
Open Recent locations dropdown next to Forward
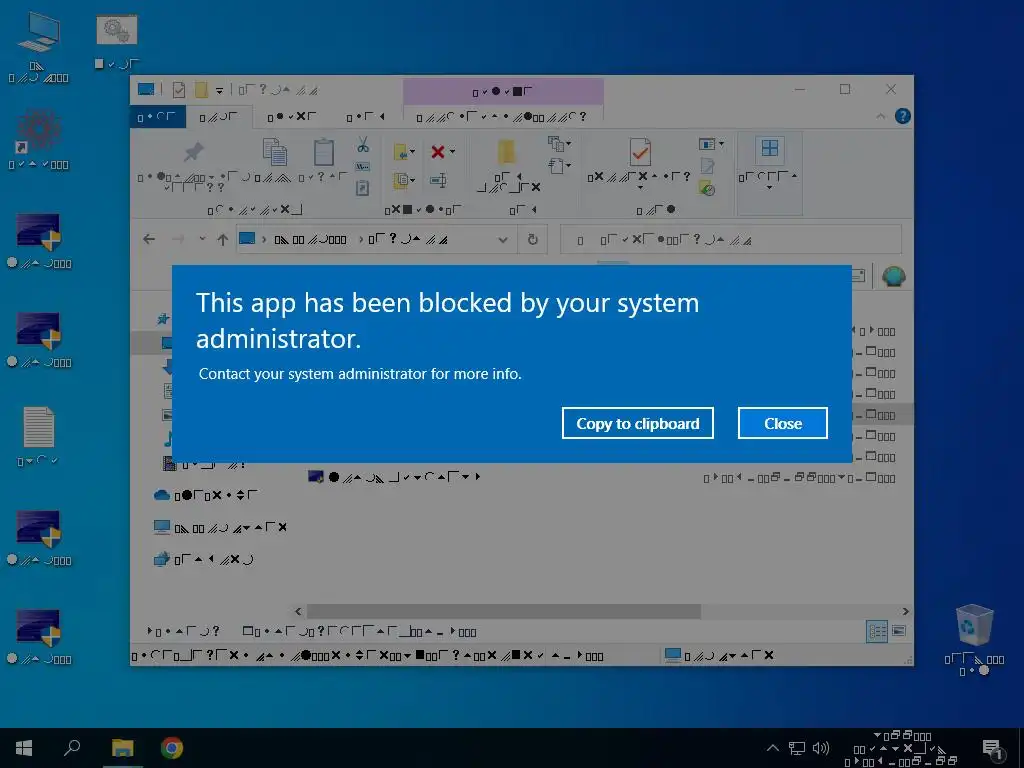[x=202, y=239]
